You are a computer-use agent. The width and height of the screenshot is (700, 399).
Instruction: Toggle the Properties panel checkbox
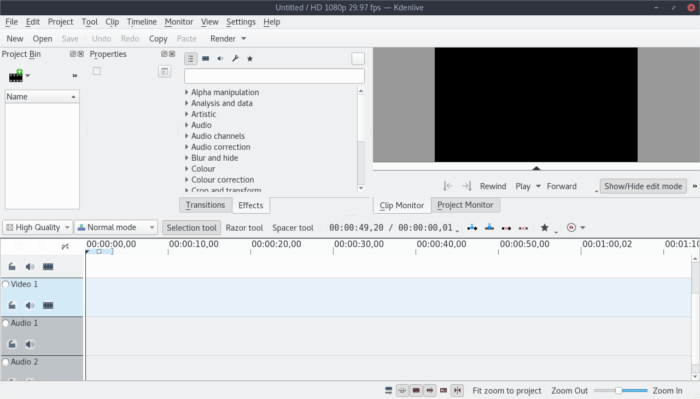click(97, 71)
